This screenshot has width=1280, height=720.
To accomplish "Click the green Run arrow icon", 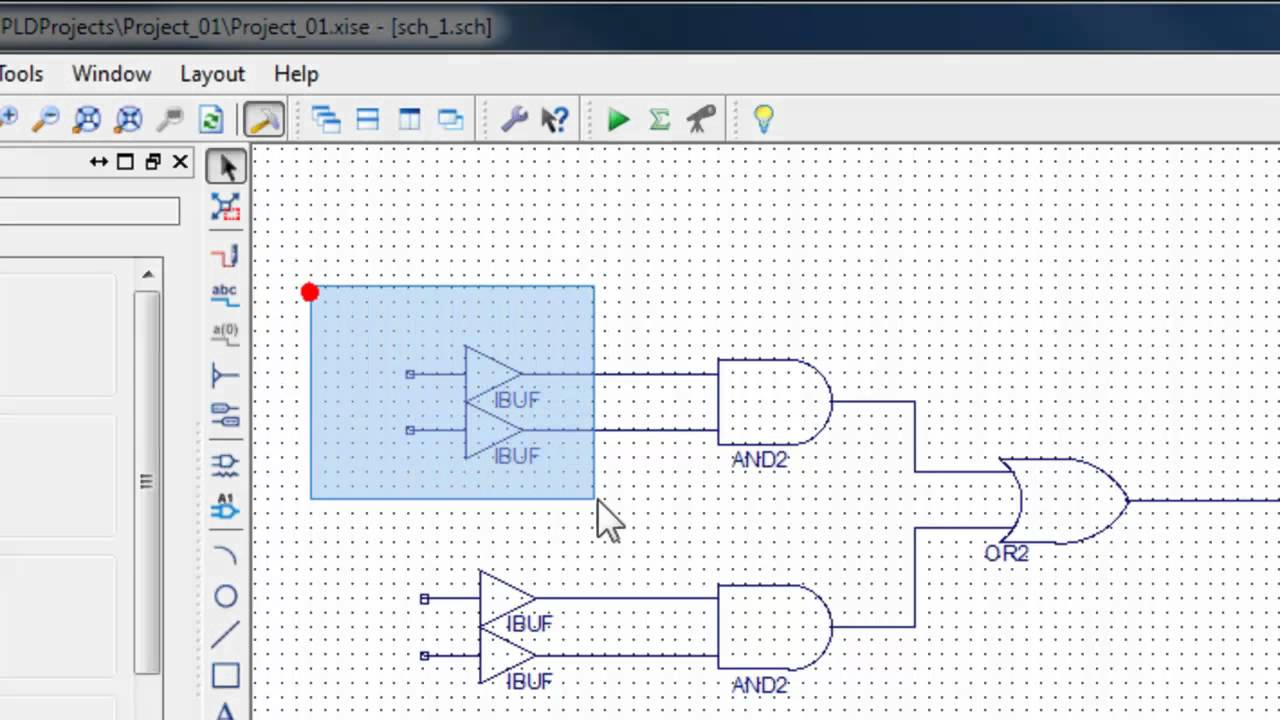I will (618, 120).
